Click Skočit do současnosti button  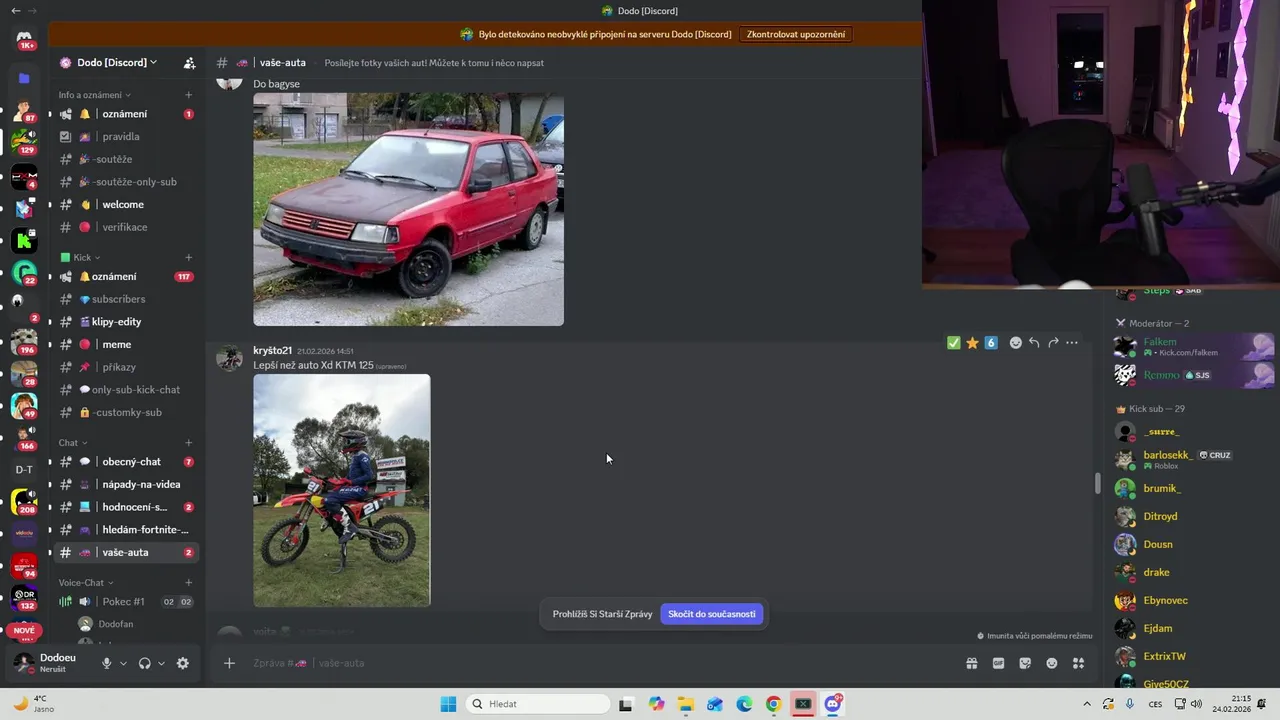[711, 614]
